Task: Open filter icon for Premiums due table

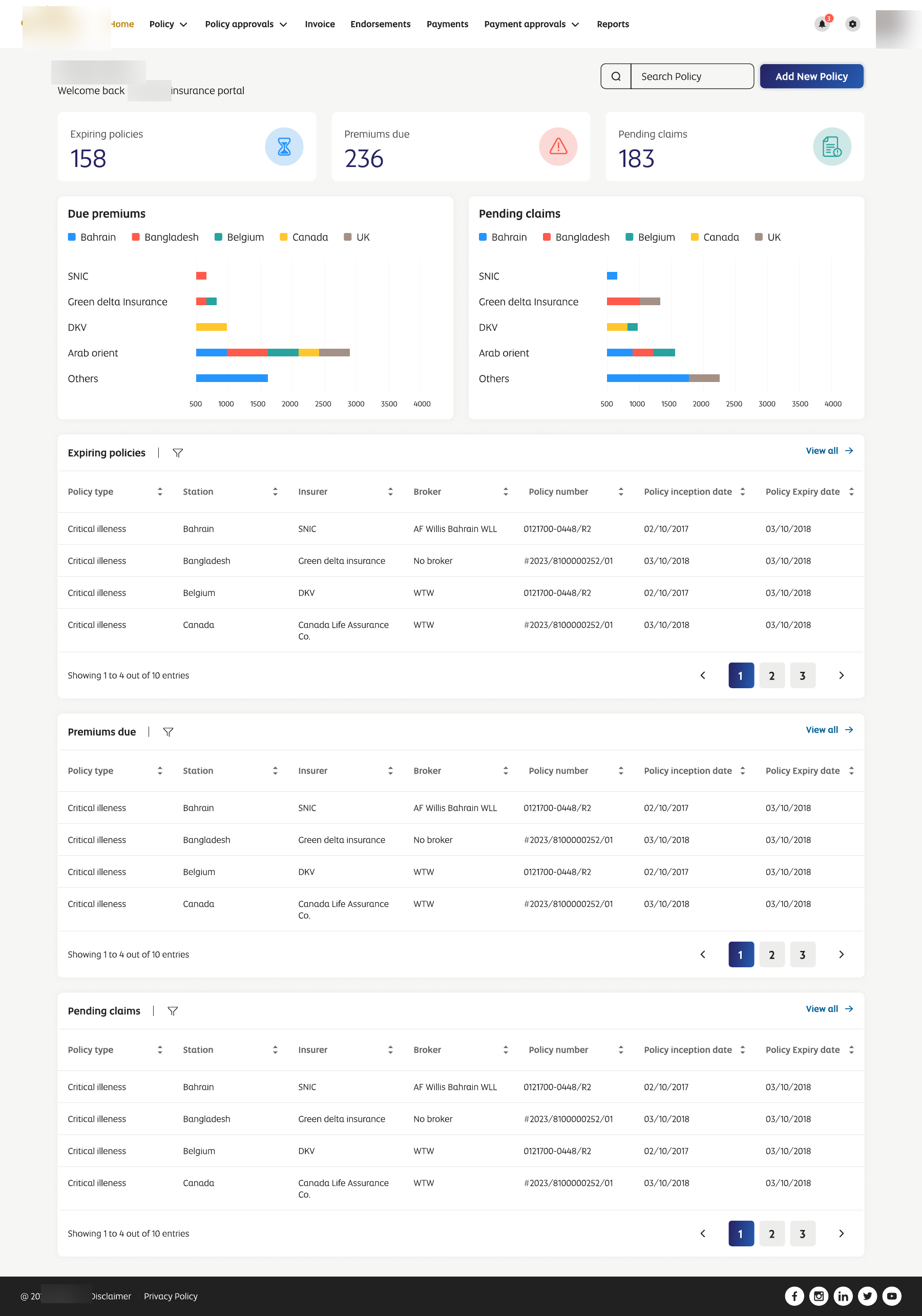Action: (168, 732)
